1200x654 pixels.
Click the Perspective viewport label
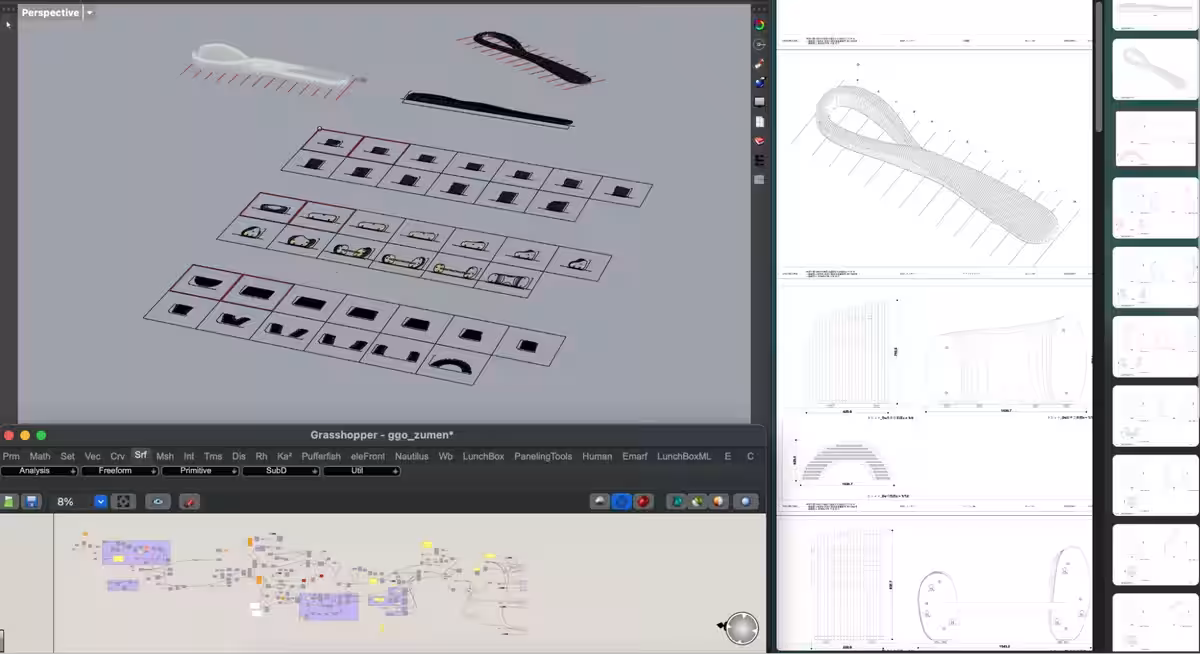coord(50,13)
